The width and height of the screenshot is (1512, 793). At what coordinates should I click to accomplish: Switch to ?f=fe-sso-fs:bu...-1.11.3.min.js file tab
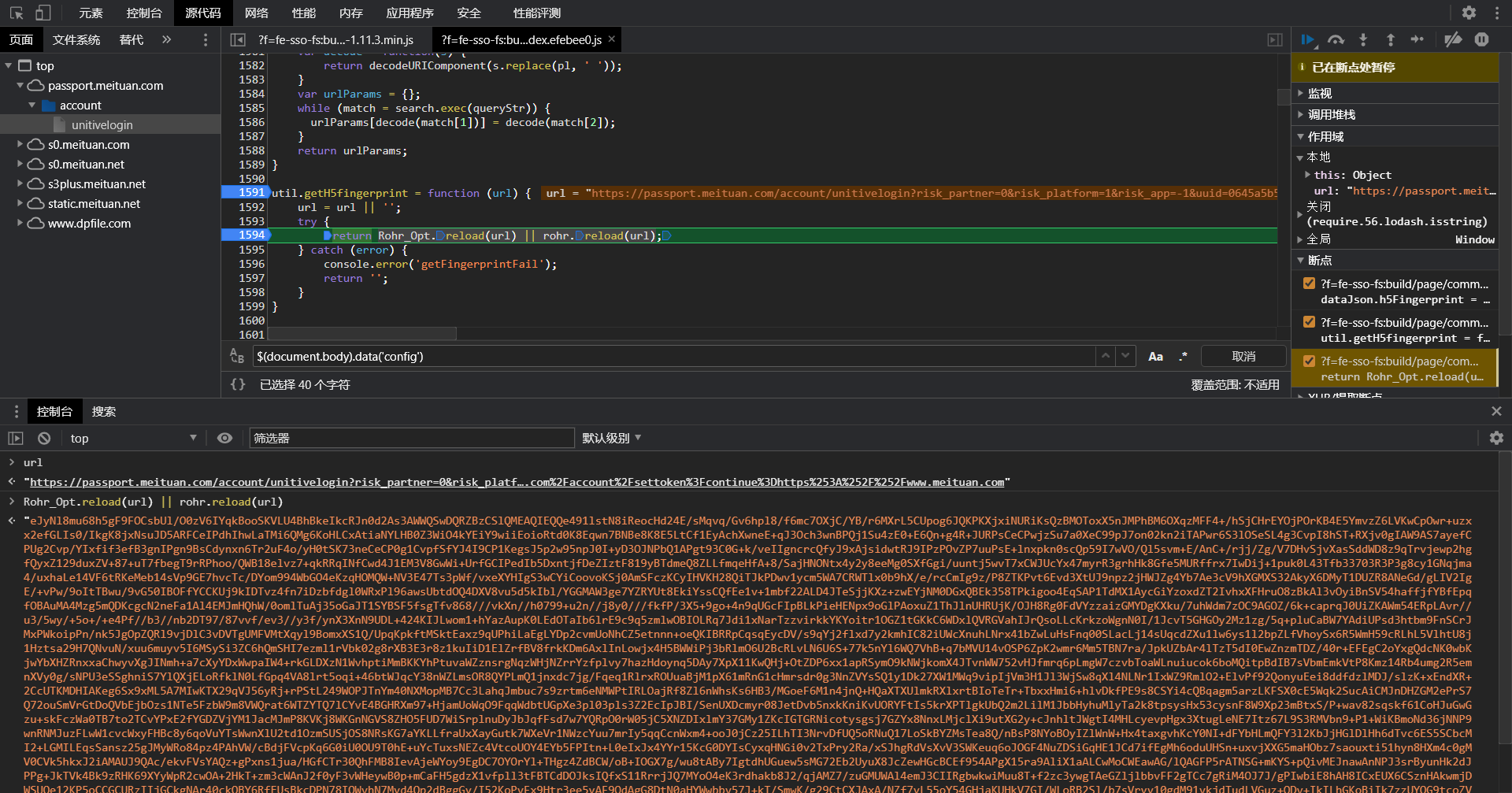(335, 39)
